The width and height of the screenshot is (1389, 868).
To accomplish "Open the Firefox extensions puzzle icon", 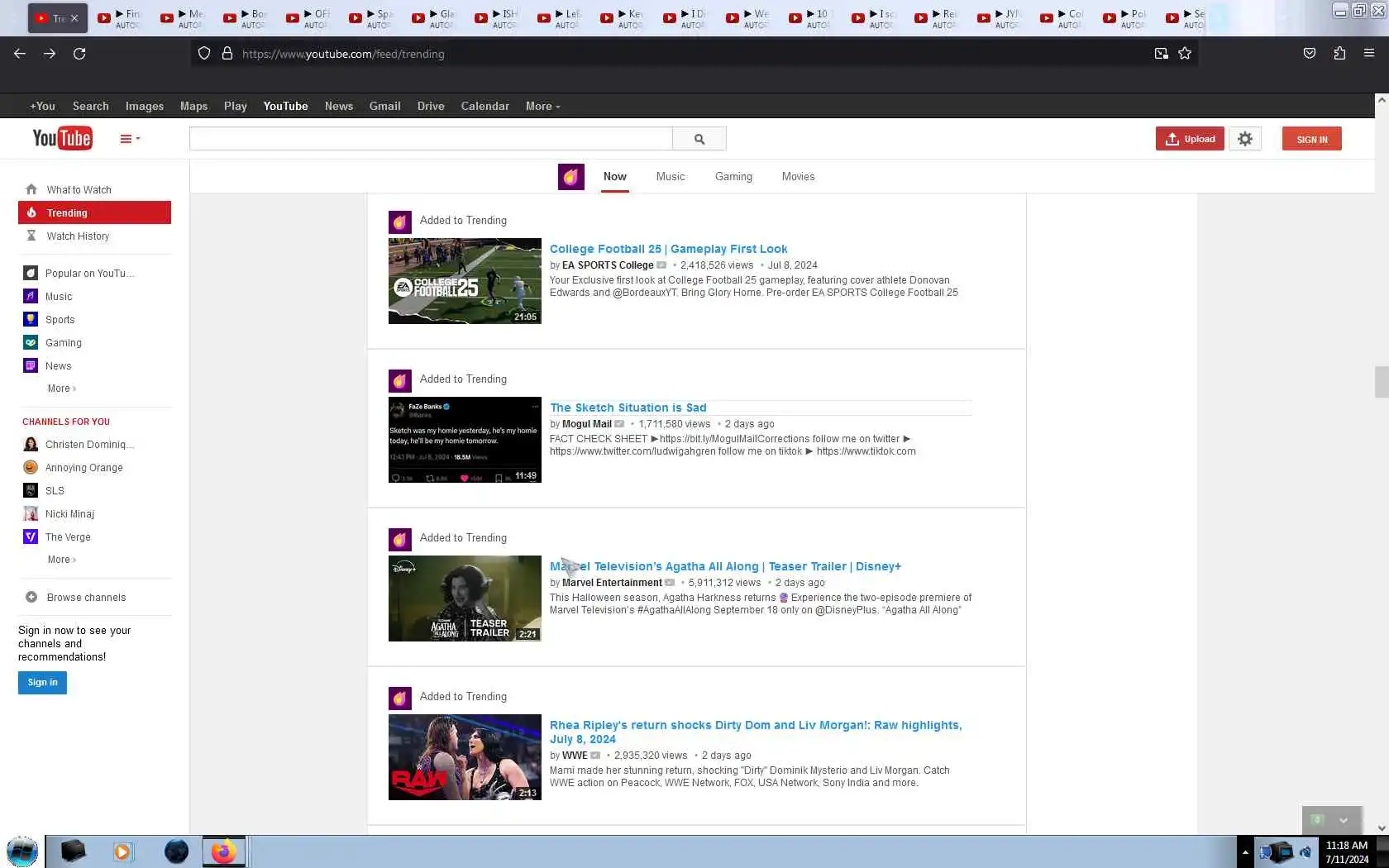I will click(1339, 54).
